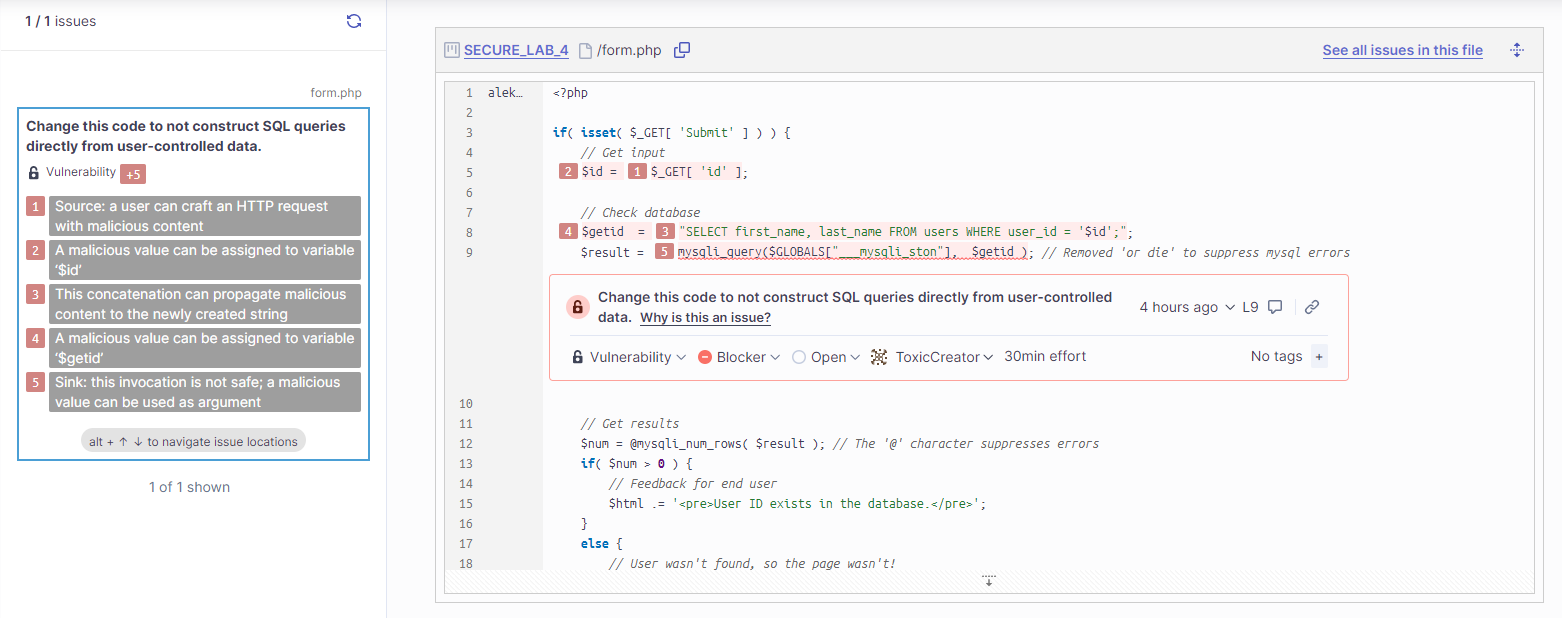Click the sidebar Vulnerability lock icon
Viewport: 1562px width, 618px height.
tap(34, 172)
